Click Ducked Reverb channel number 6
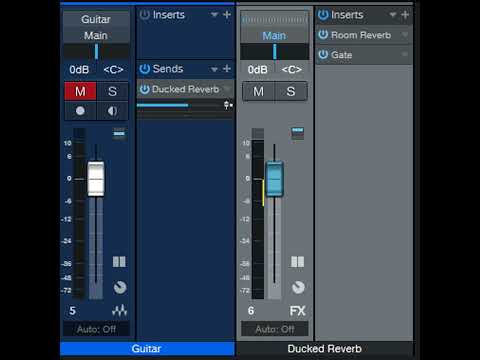 (x=251, y=311)
